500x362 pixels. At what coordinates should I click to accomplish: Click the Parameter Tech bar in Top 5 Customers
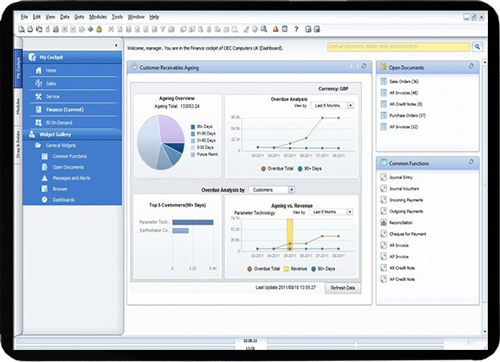(193, 222)
